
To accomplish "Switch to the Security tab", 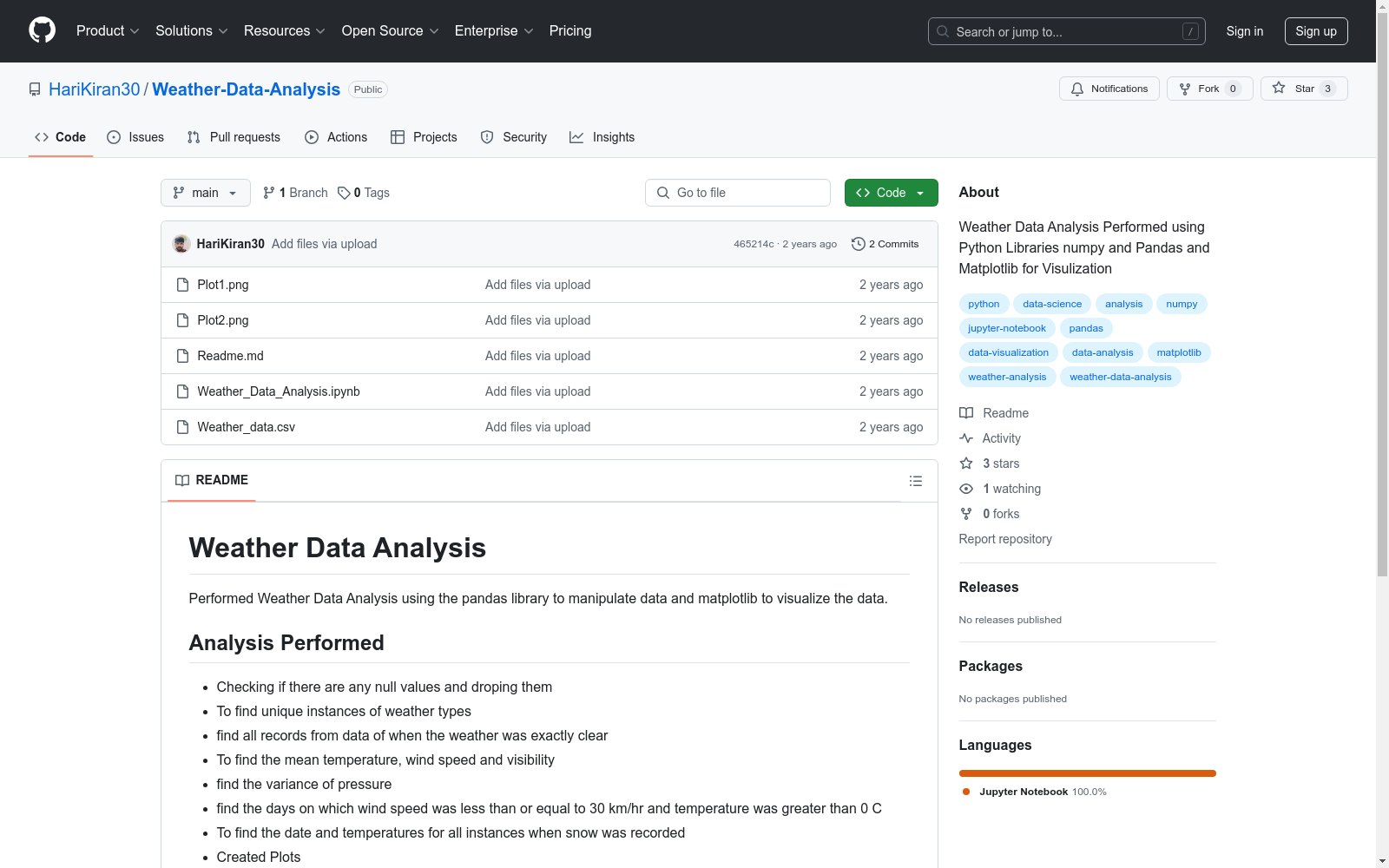I will tap(514, 137).
